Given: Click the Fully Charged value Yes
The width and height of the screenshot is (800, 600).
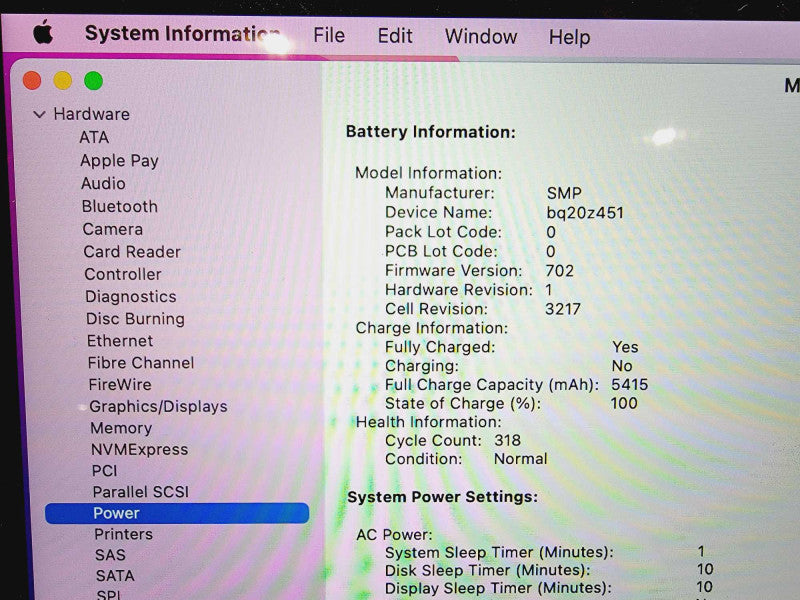Looking at the screenshot, I should pyautogui.click(x=626, y=347).
